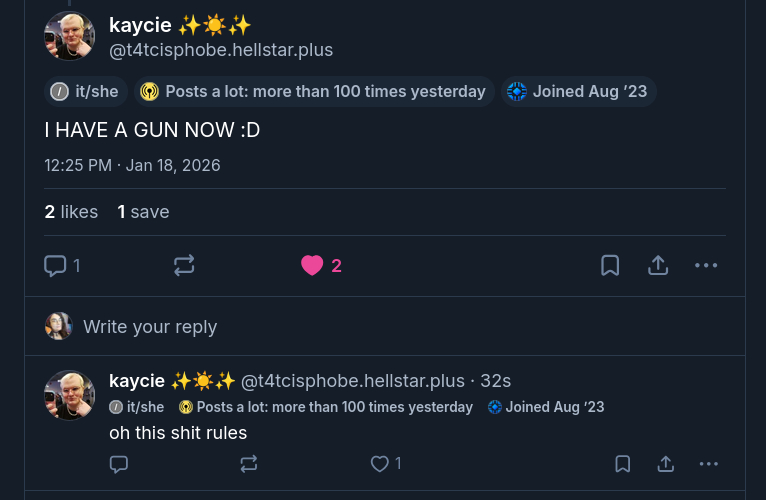Screen dimensions: 766x500
Task: Share the "oh this shit rules" reply
Action: click(x=665, y=464)
